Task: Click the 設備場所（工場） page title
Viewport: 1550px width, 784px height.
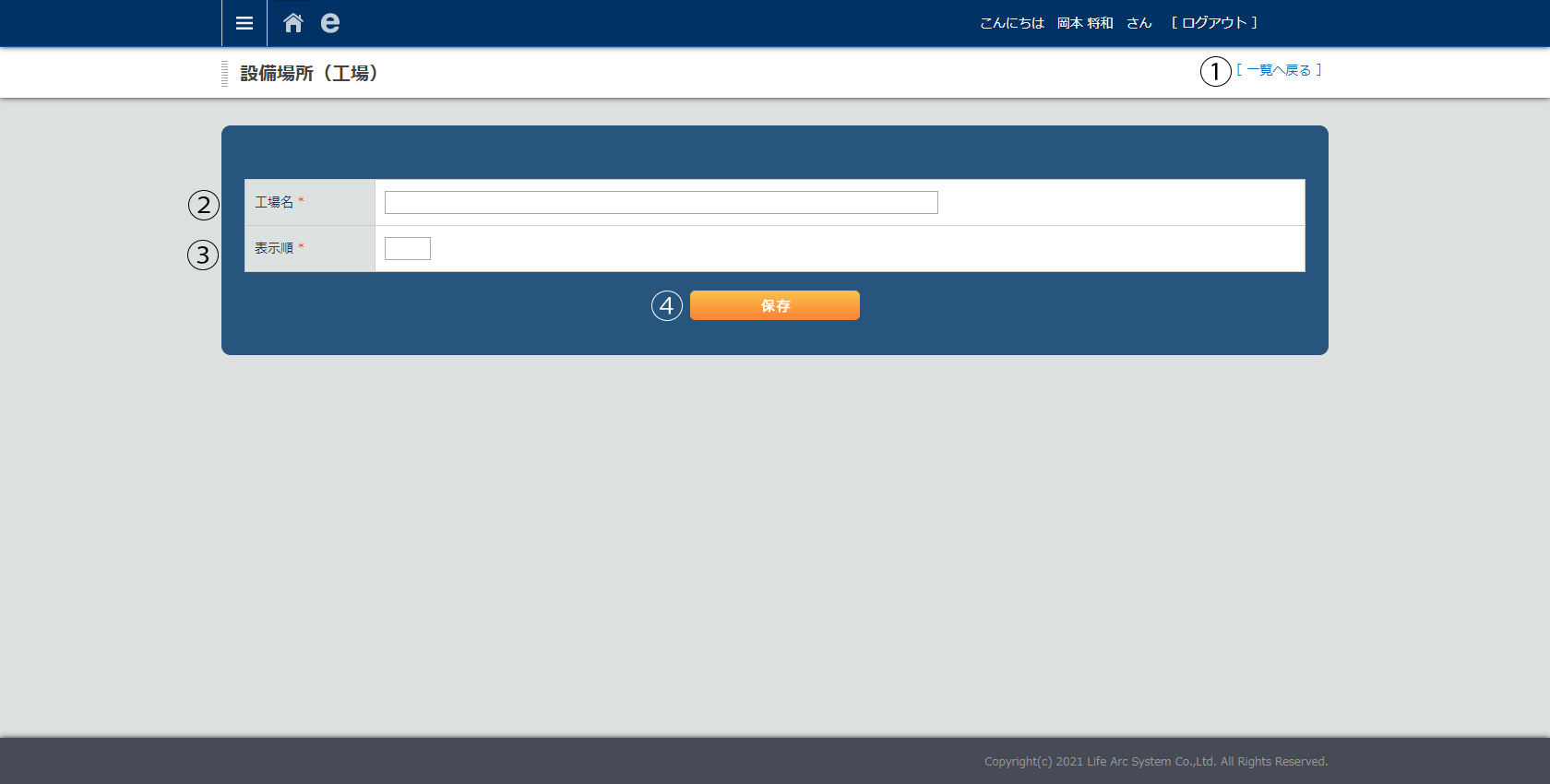Action: coord(309,73)
